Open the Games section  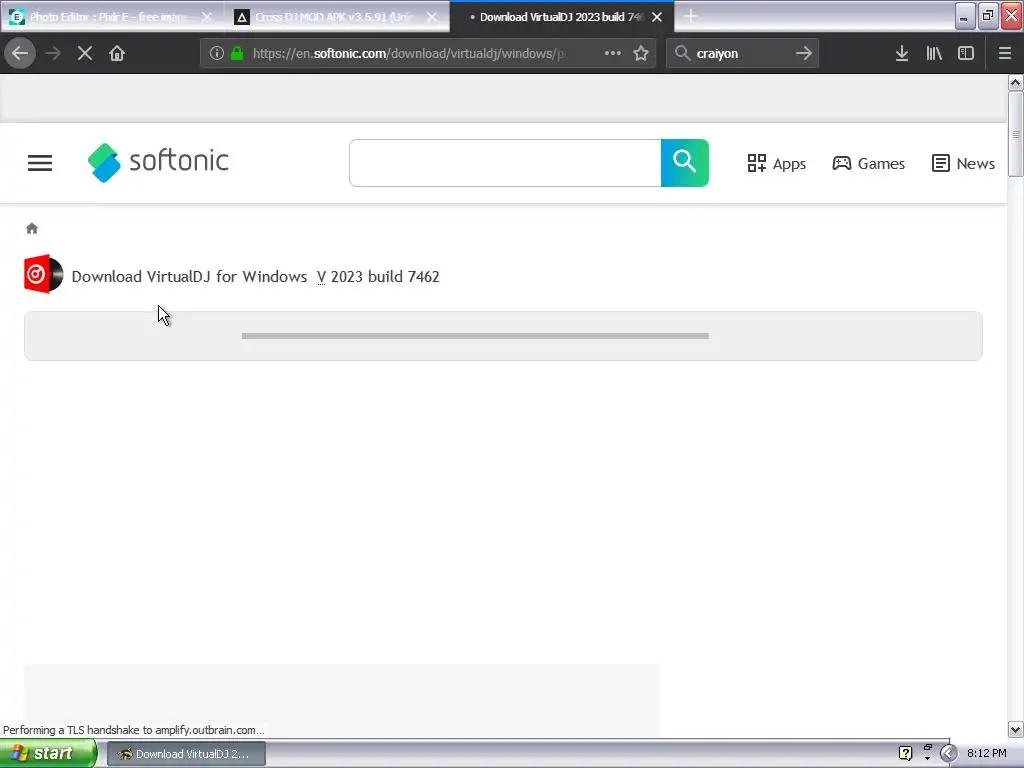click(x=869, y=163)
